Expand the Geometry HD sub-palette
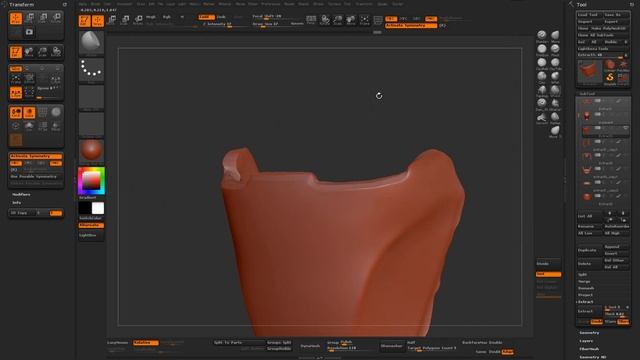 coord(592,357)
